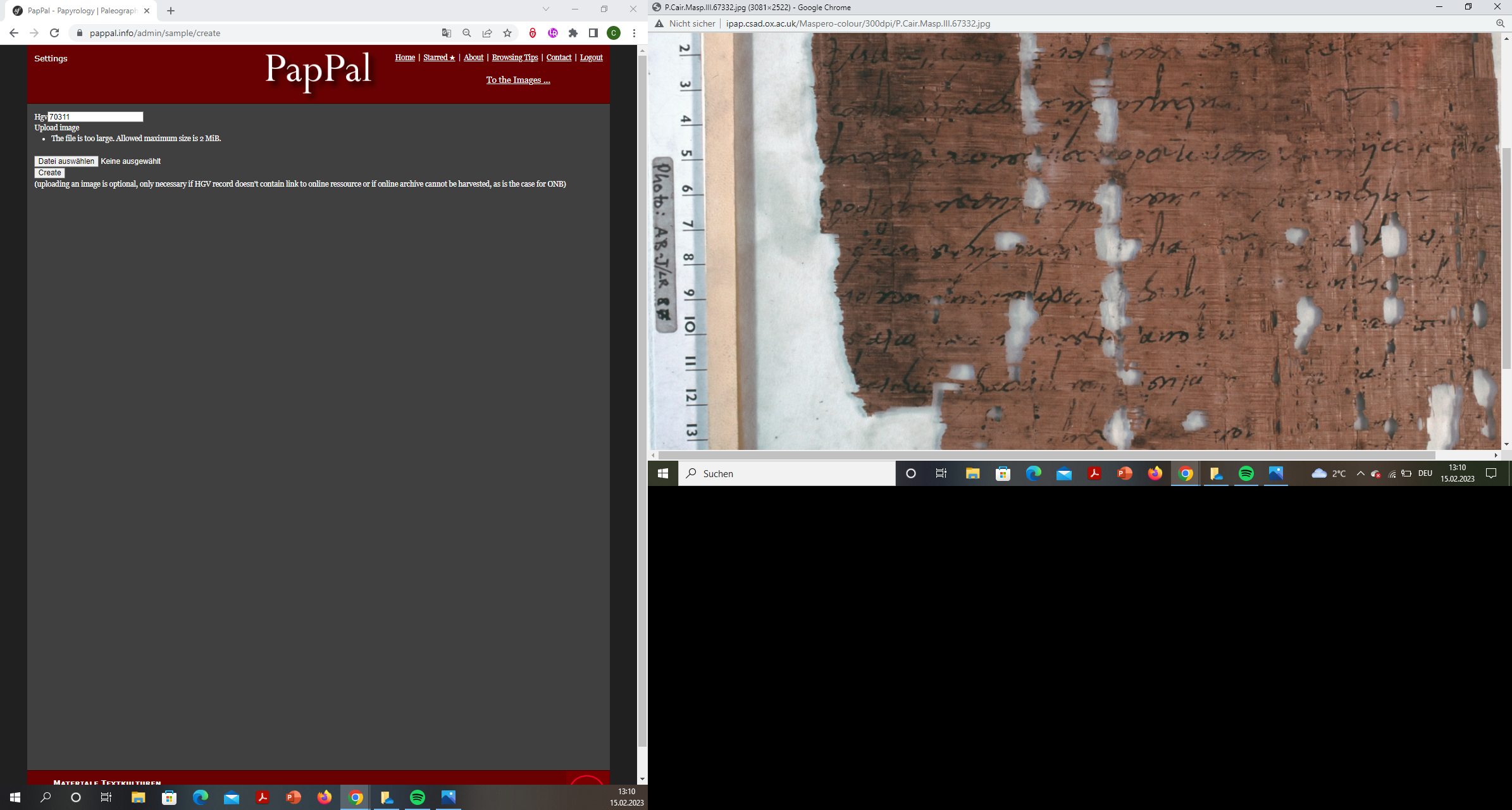Screen dimensions: 1512x810
Task: Open Spotify in the bottom taskbar
Action: pyautogui.click(x=418, y=797)
